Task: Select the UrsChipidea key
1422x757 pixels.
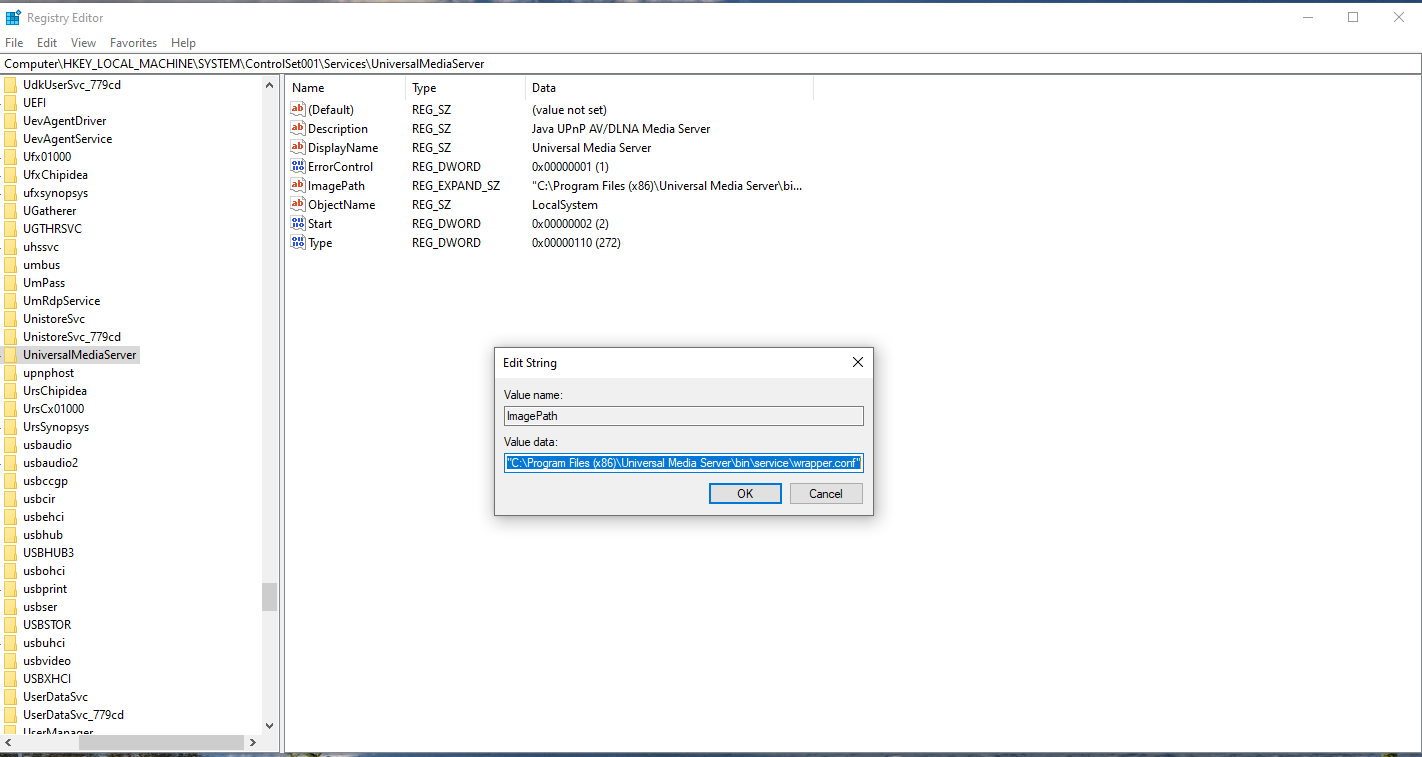Action: pos(55,391)
